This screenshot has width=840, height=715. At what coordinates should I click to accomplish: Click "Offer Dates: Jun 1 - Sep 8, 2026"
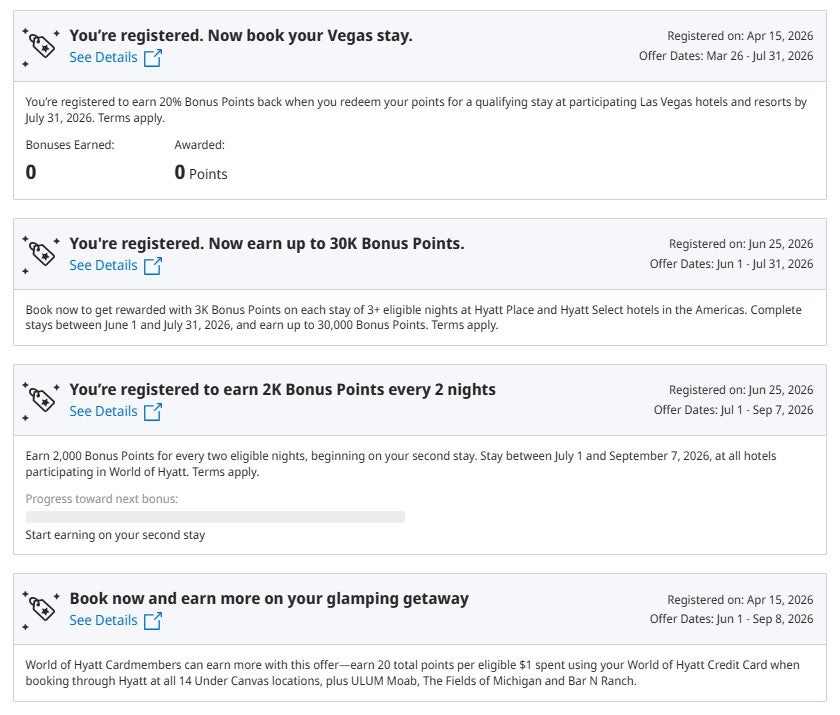pos(731,619)
